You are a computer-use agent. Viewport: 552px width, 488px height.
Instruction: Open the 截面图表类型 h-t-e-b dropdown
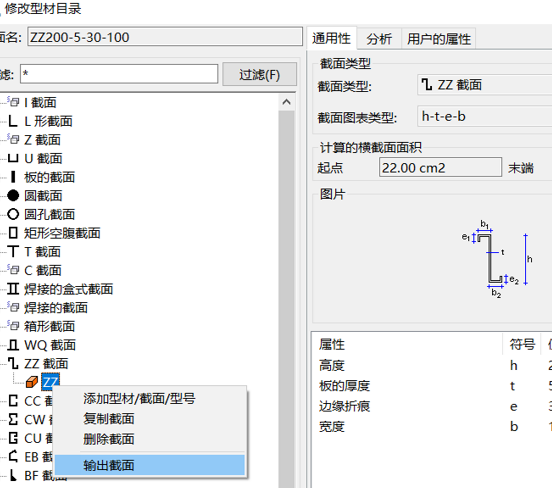pos(484,116)
